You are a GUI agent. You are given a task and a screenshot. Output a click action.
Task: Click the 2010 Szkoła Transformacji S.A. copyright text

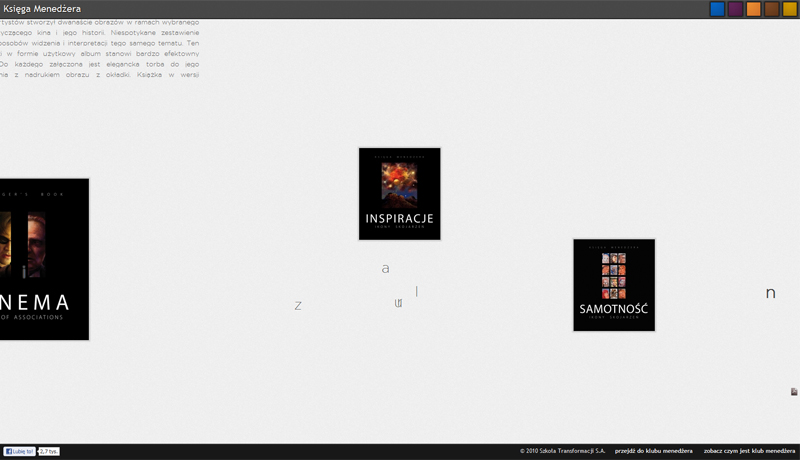pos(562,451)
